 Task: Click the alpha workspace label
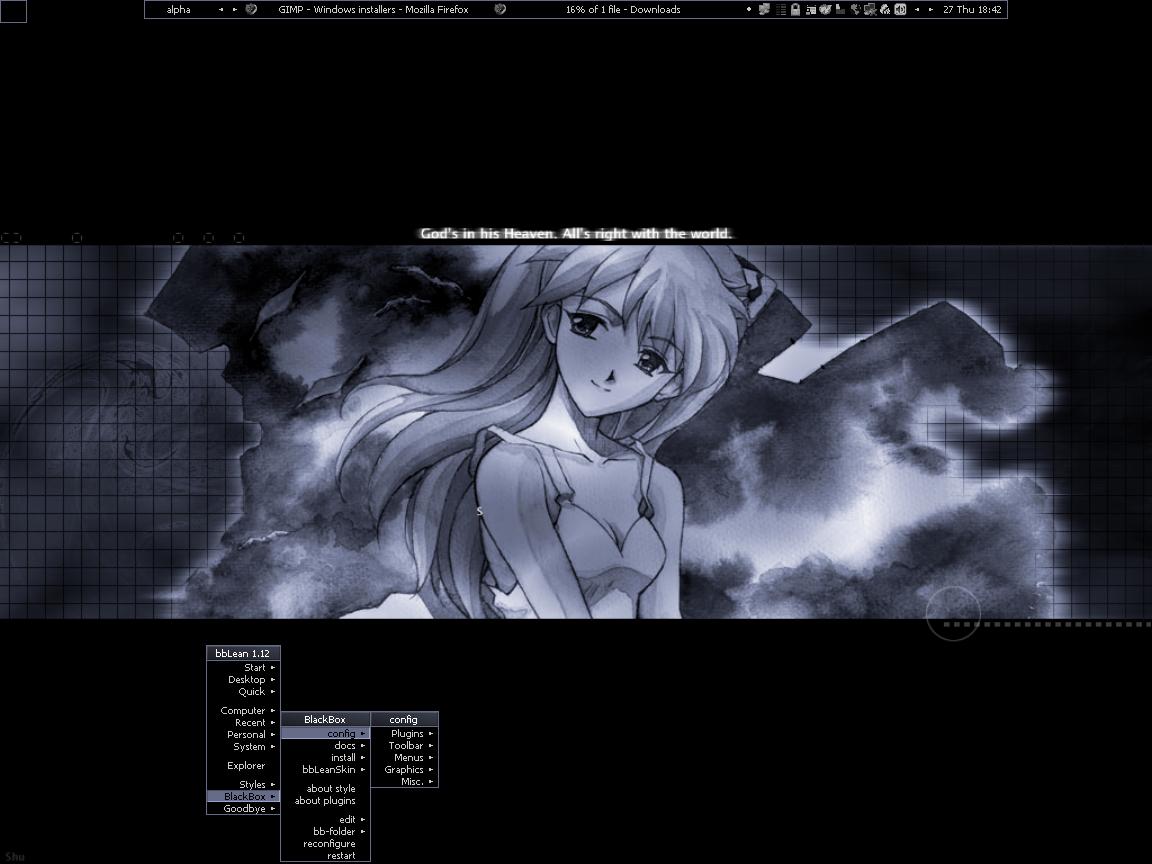pyautogui.click(x=179, y=10)
